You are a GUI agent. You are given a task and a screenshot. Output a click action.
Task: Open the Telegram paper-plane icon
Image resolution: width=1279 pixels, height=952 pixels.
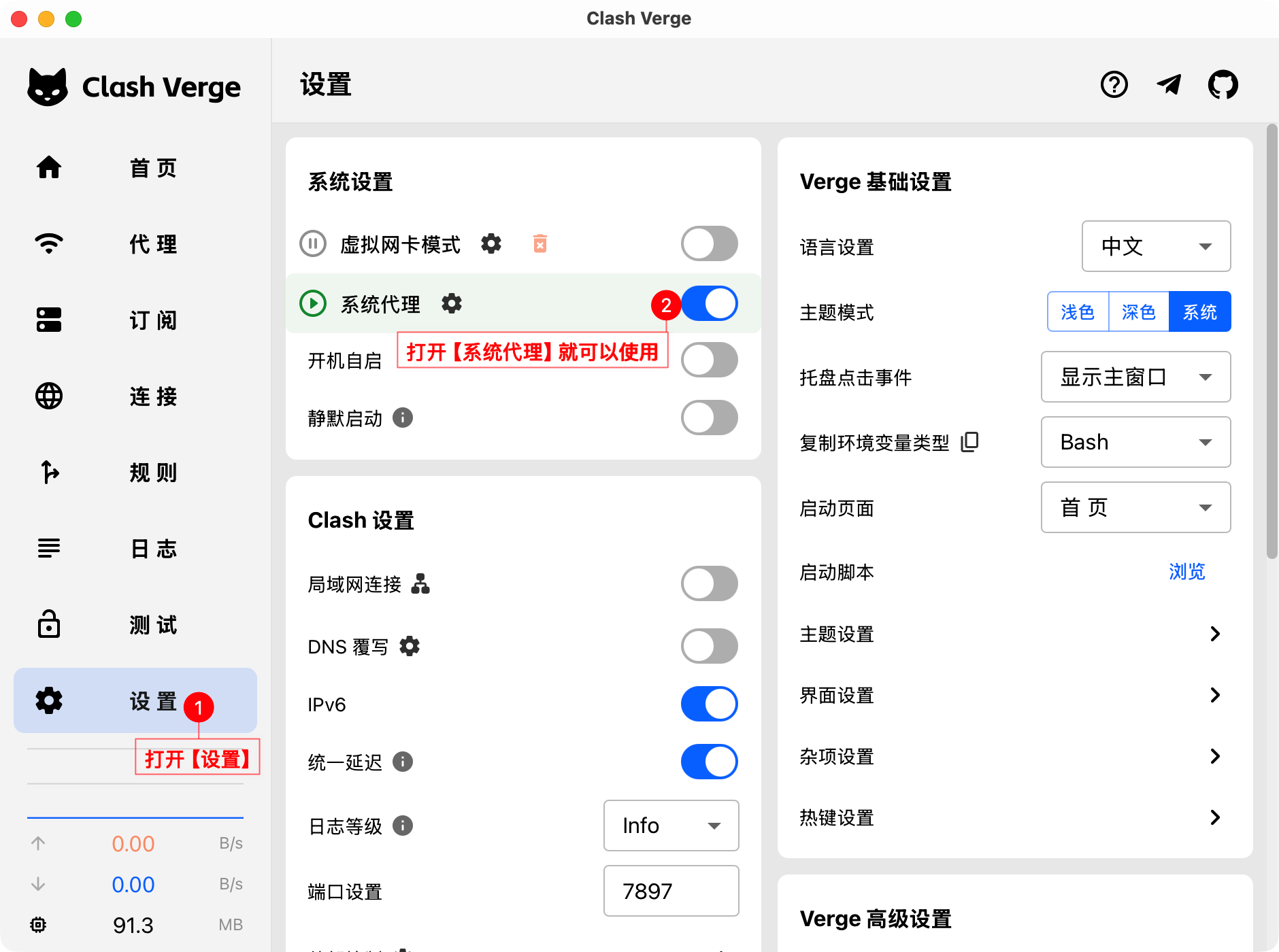(x=1169, y=85)
